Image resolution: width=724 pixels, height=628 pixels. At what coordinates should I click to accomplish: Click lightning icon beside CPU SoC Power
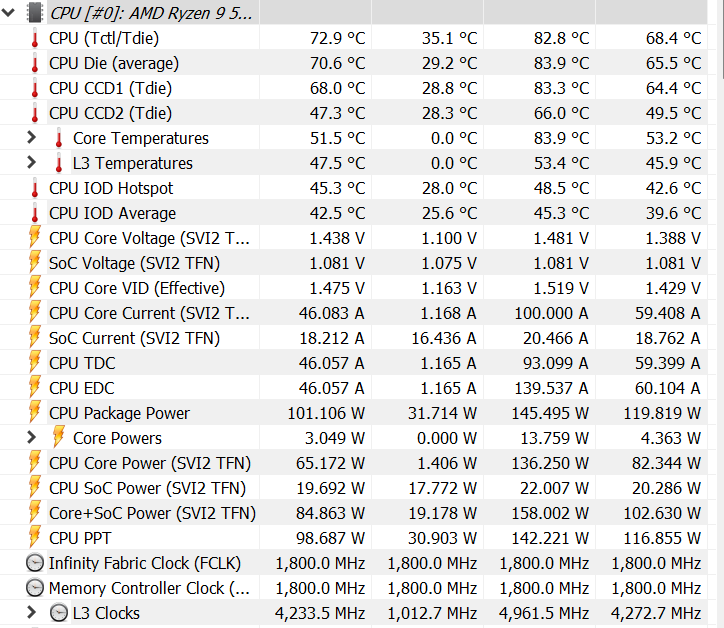point(35,487)
